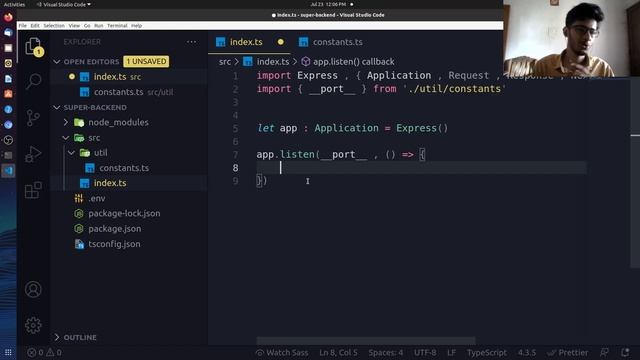Collapse the util folder
The height and width of the screenshot is (360, 640).
tap(71, 153)
